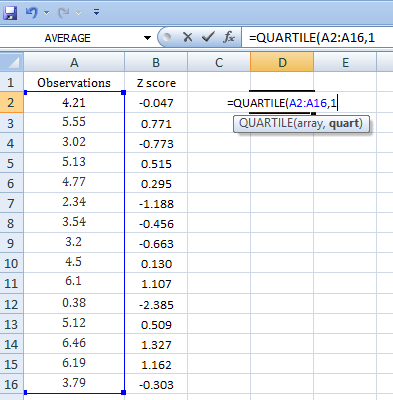Click cell containing 3.79

click(74, 384)
